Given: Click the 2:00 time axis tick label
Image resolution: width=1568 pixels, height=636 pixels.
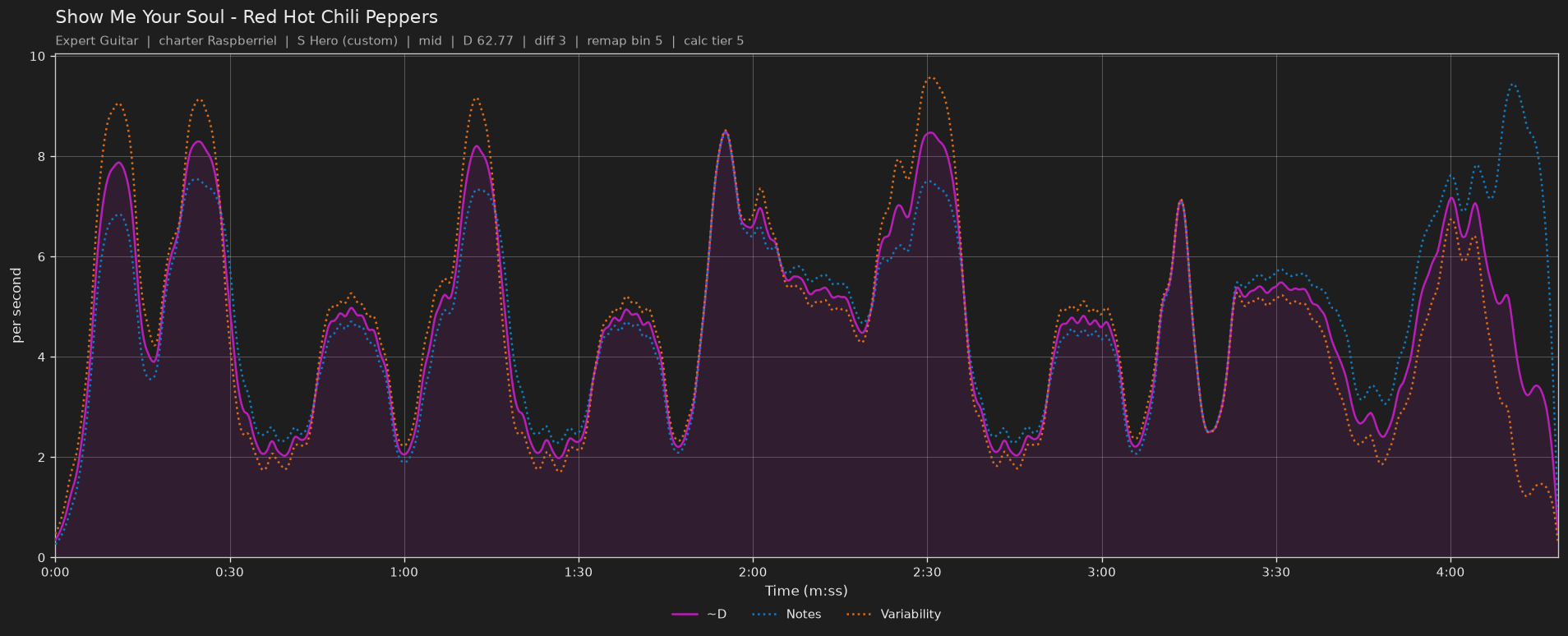Looking at the screenshot, I should (x=753, y=573).
